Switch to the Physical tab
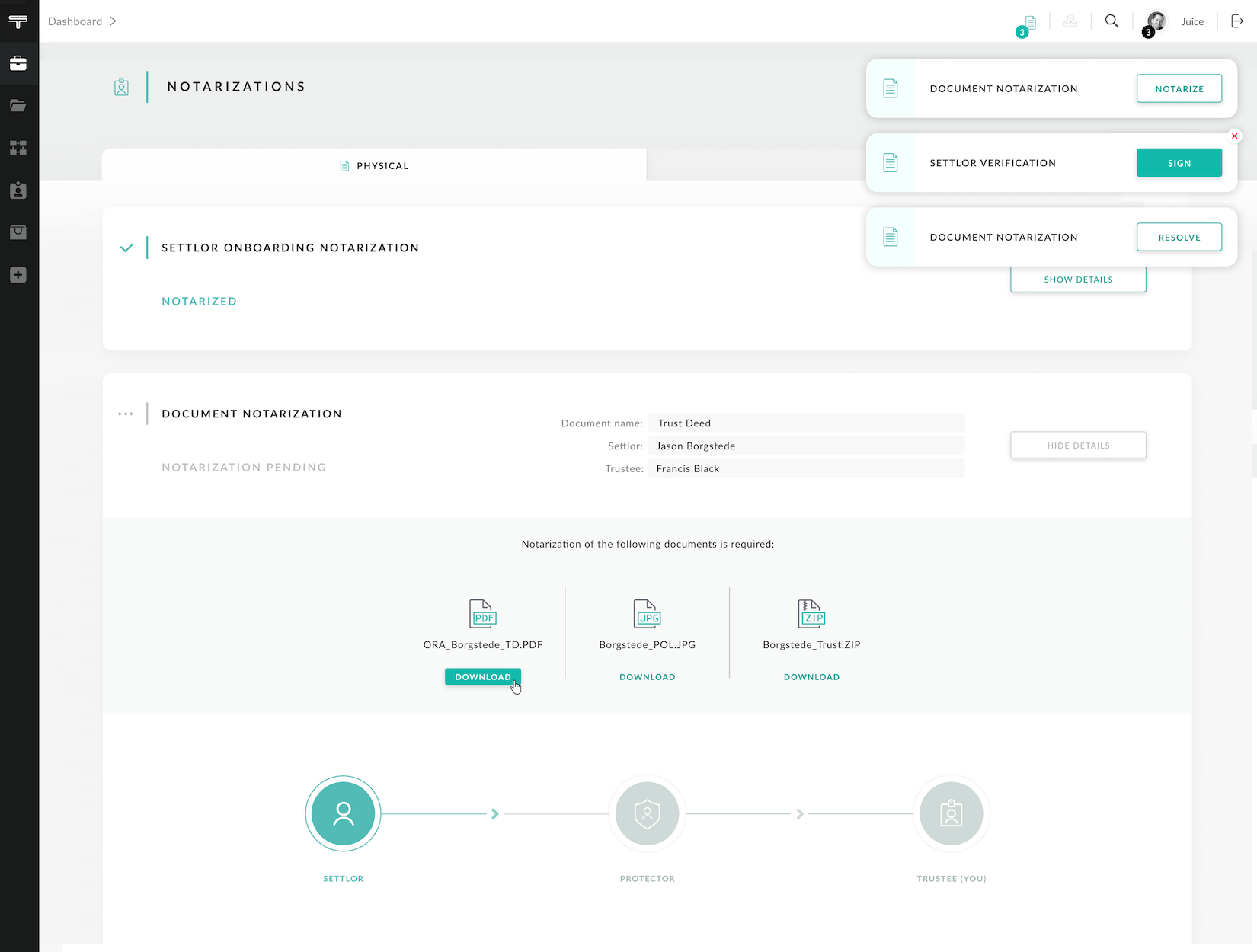The image size is (1257, 952). 374,165
